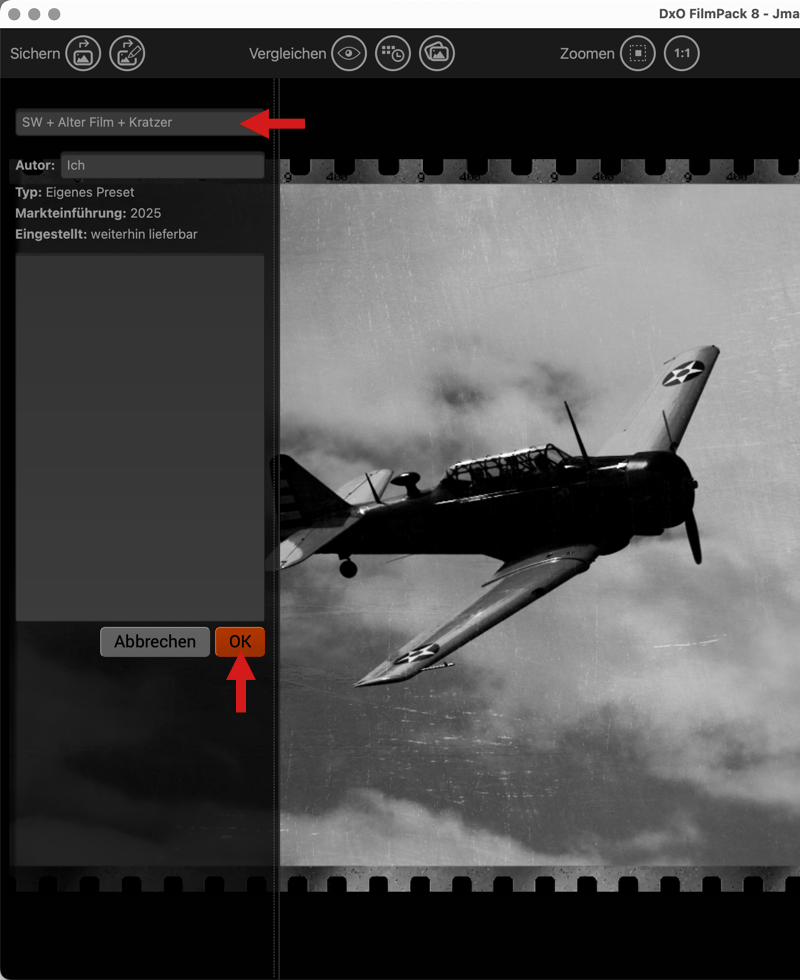Open the presets history grid-clock icon
Image resolution: width=800 pixels, height=980 pixels.
[393, 54]
